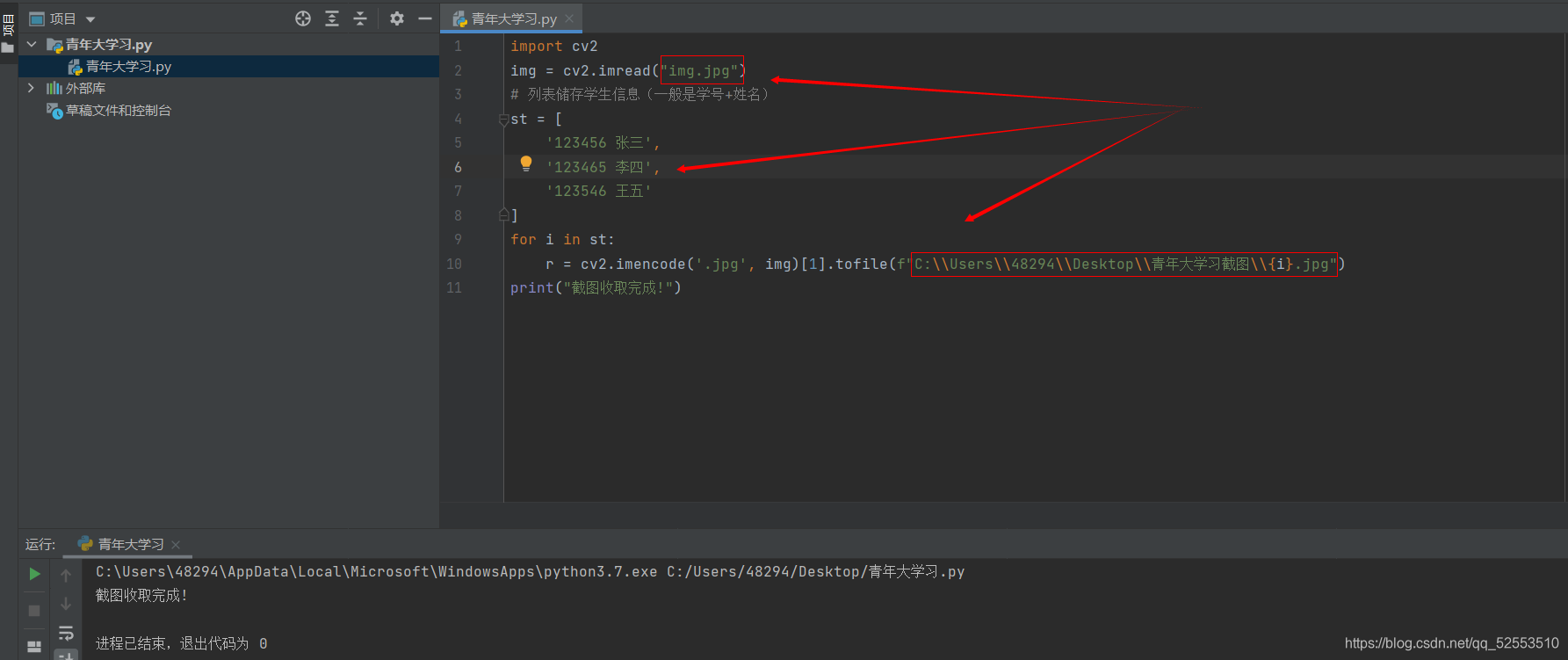The image size is (1568, 660).
Task: Click '123465 李四' string in the list
Action: coord(599,167)
